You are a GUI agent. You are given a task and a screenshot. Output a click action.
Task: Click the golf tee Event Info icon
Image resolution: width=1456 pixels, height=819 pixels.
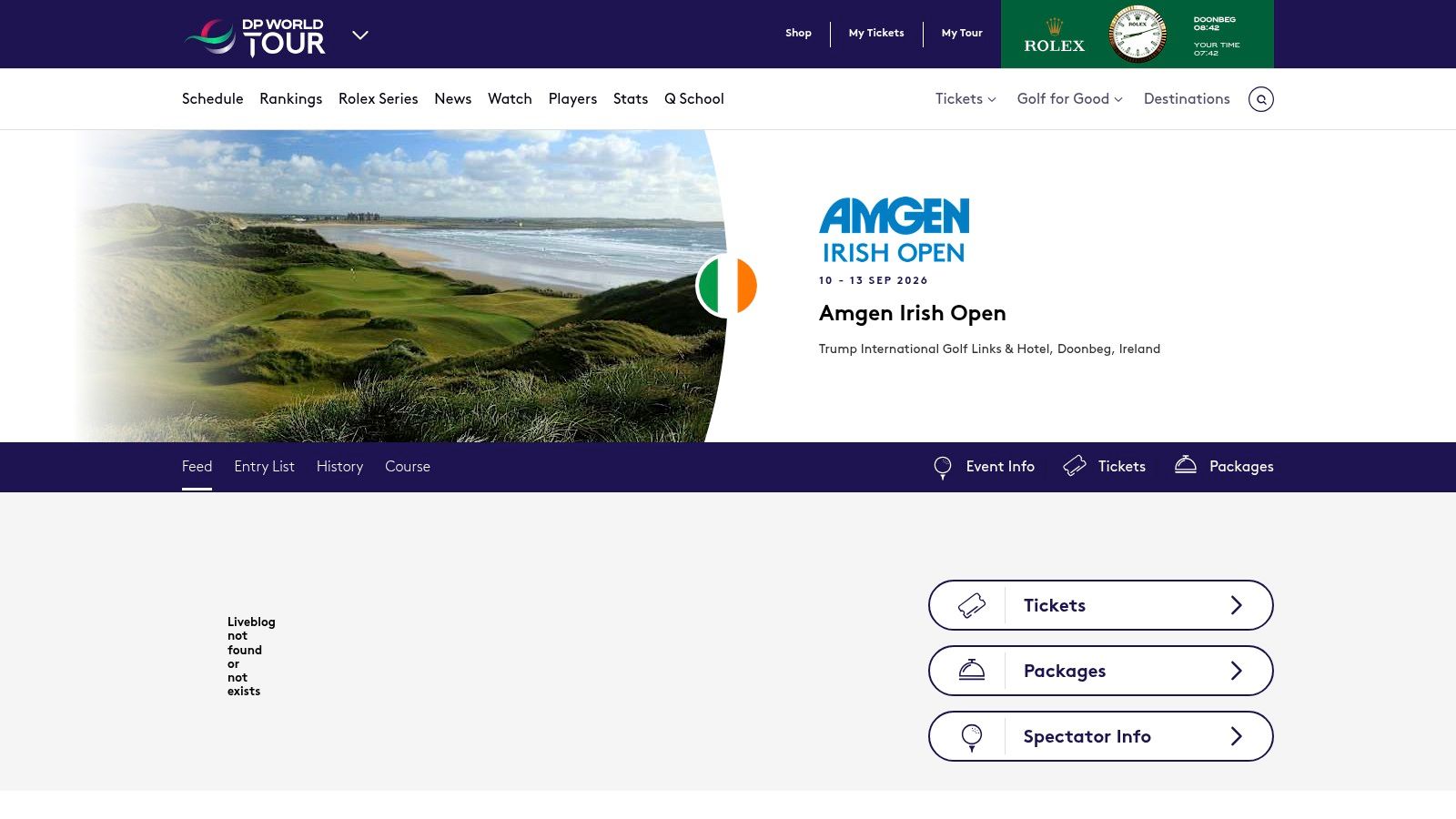943,467
